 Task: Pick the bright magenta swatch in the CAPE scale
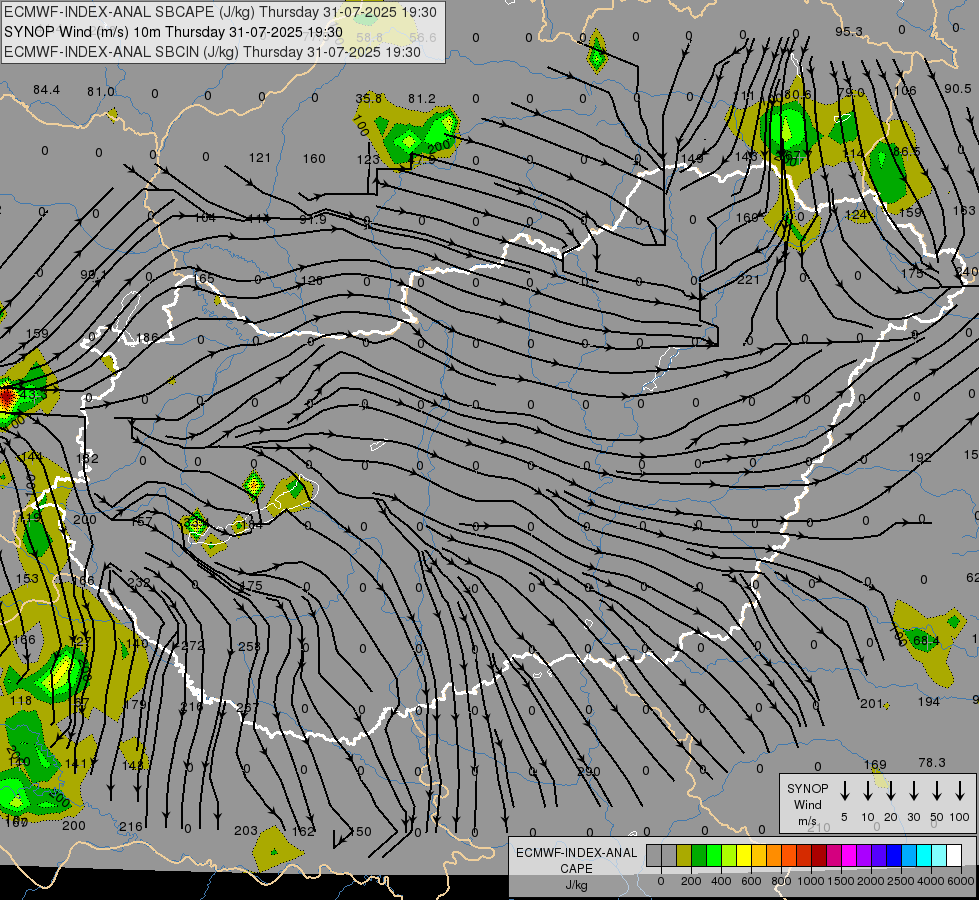[x=849, y=856]
